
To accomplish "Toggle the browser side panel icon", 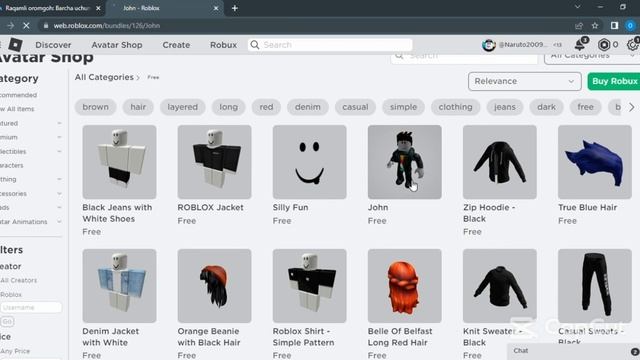I will click(x=614, y=26).
